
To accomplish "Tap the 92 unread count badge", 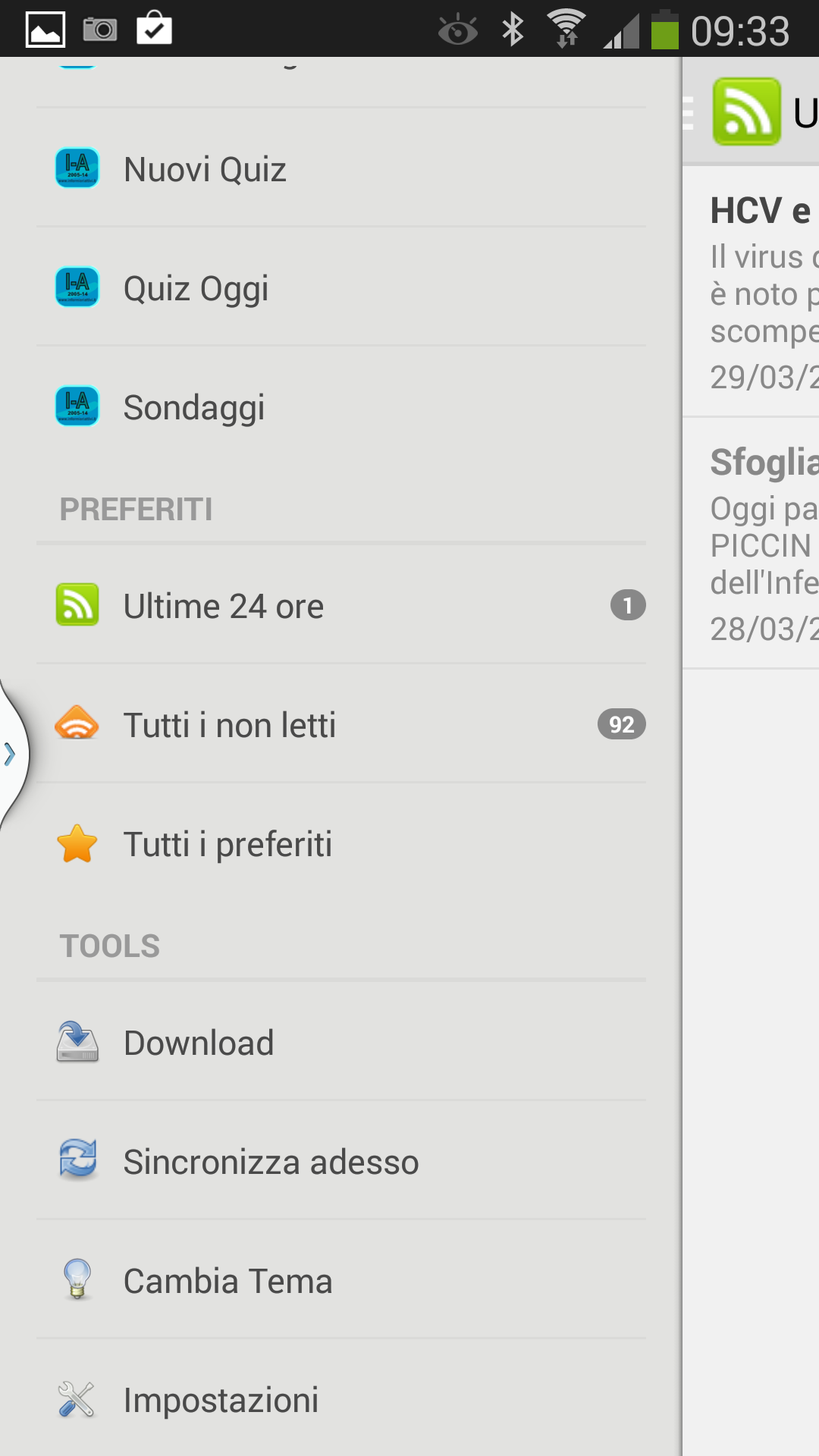I will tap(622, 724).
